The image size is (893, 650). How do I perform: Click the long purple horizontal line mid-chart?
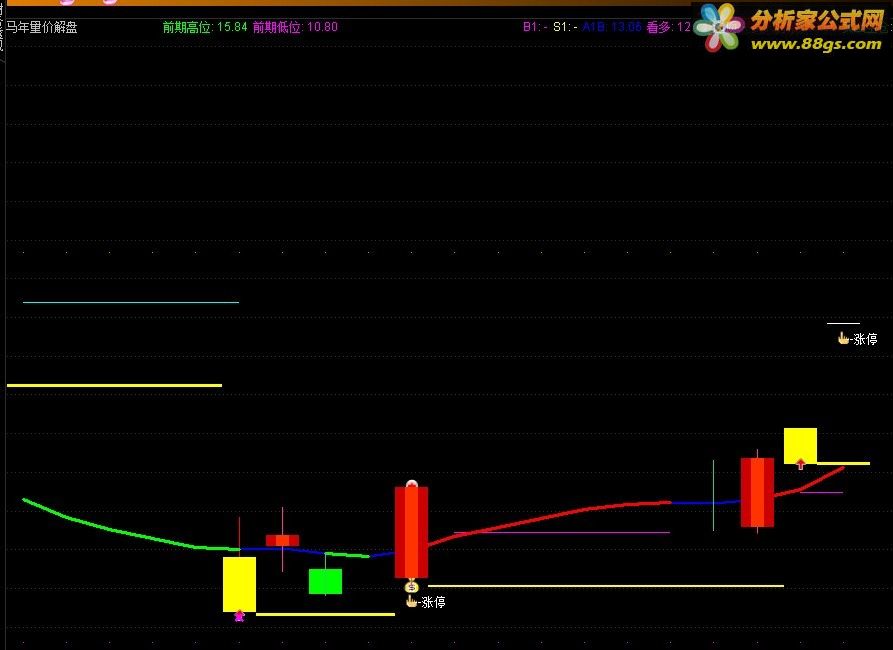[x=562, y=533]
